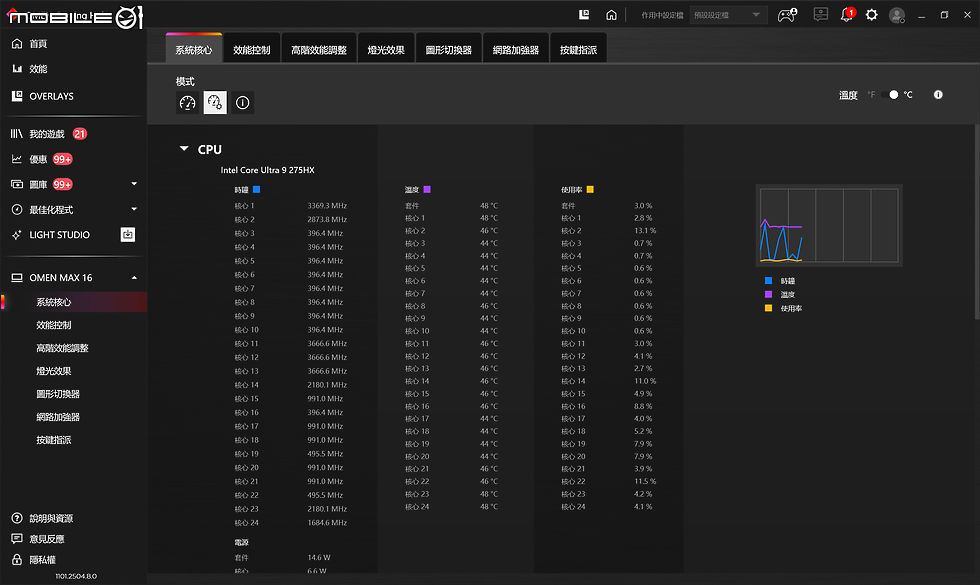Switch to the 高階效能調整 tab
This screenshot has width=980, height=585.
319,49
